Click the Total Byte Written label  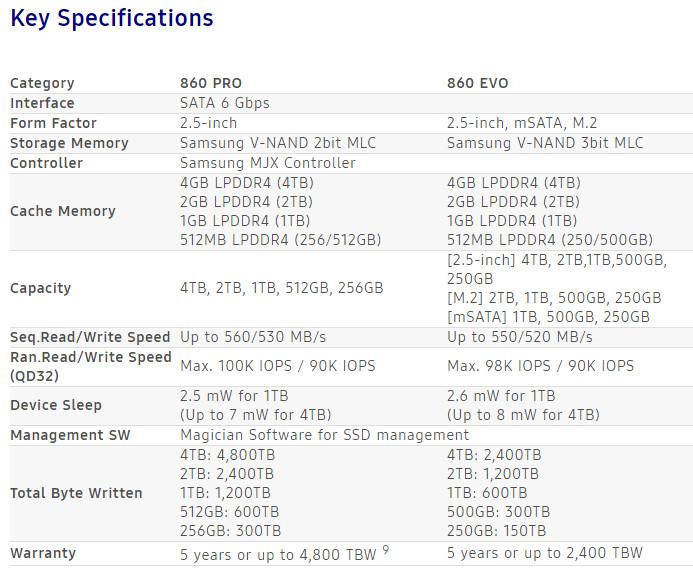tap(76, 493)
